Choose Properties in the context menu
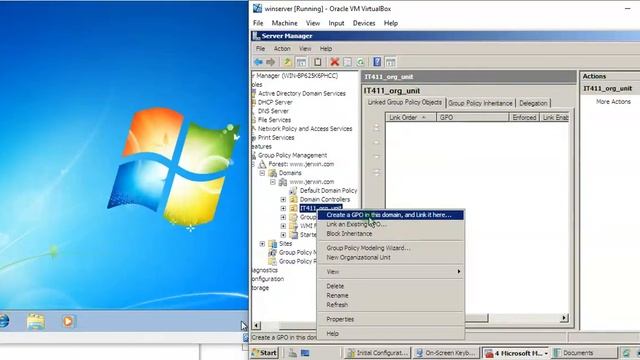Viewport: 640px width, 360px height. coord(391,319)
